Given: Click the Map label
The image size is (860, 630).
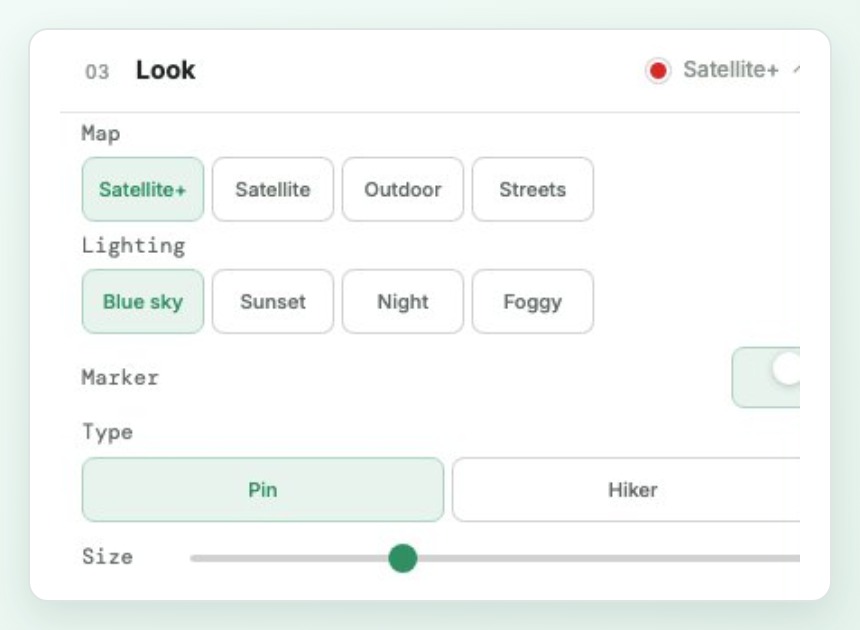Looking at the screenshot, I should pyautogui.click(x=101, y=134).
